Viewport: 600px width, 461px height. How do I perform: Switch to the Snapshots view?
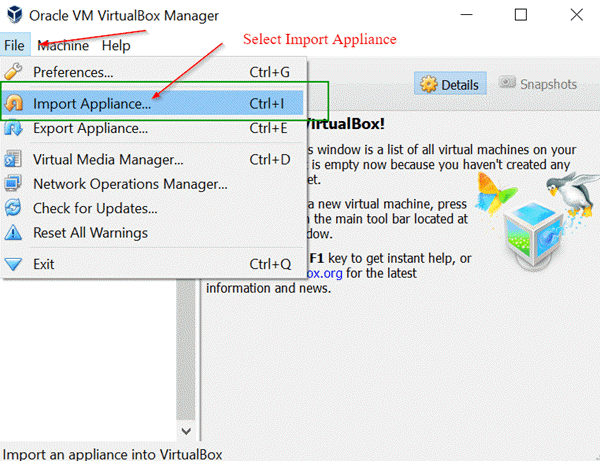point(539,84)
